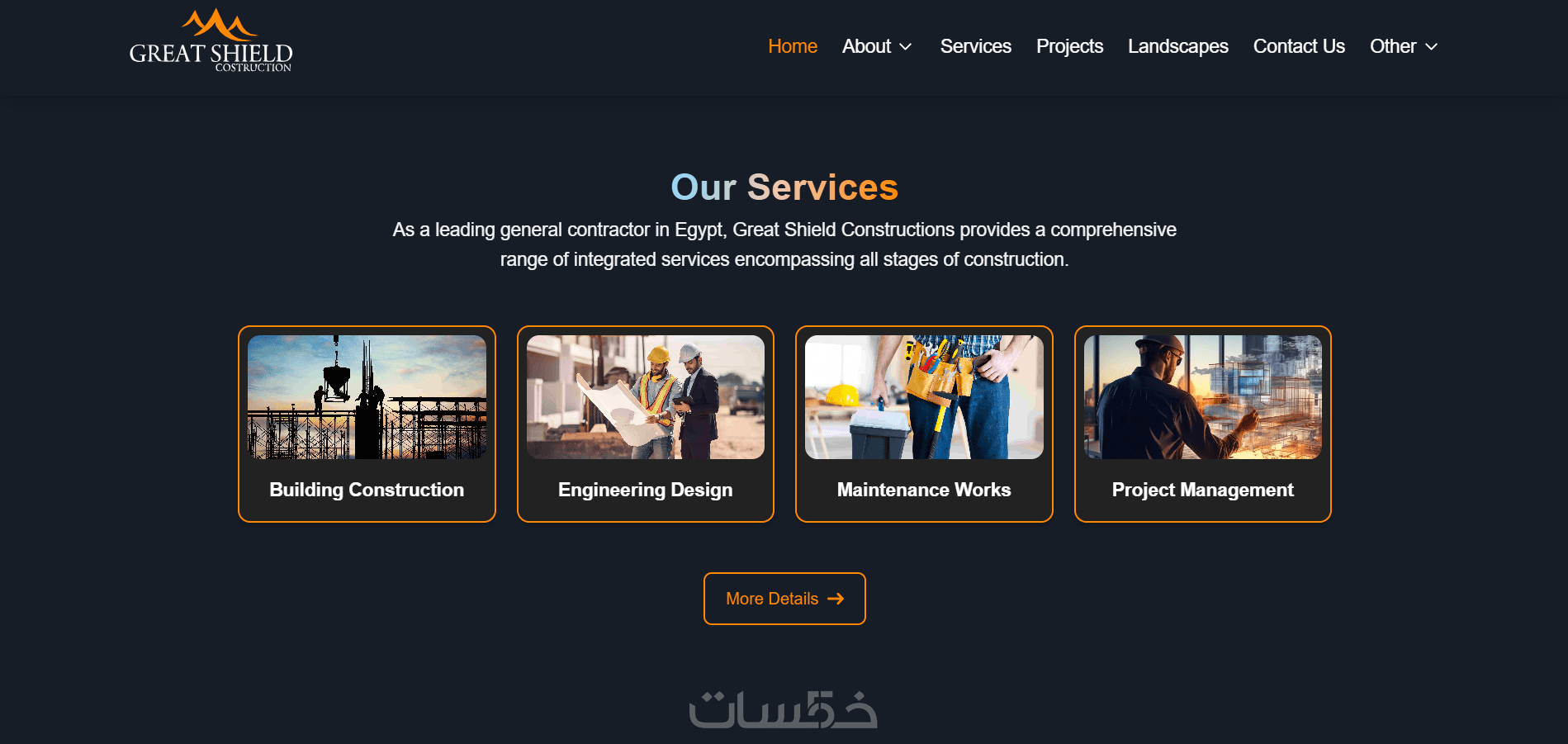Viewport: 1568px width, 744px height.
Task: Expand the Other dropdown chevron
Action: (1432, 47)
